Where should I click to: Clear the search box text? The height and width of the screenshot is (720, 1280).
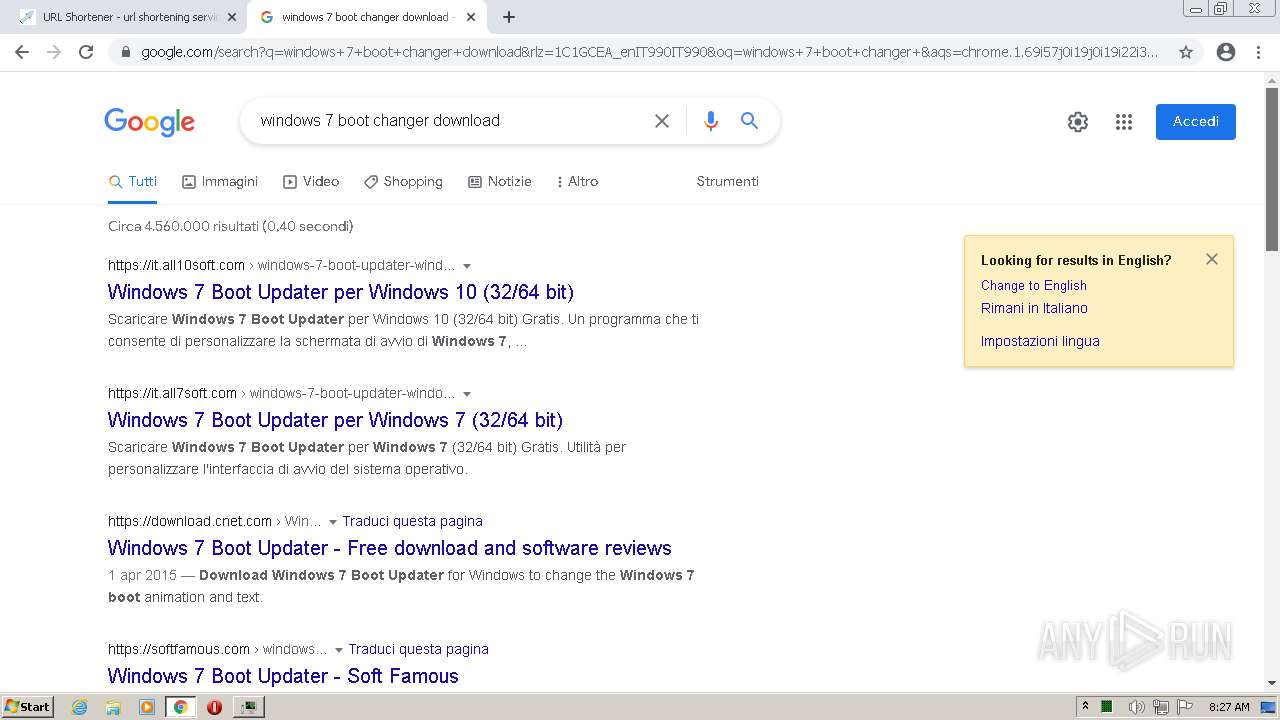pos(662,121)
